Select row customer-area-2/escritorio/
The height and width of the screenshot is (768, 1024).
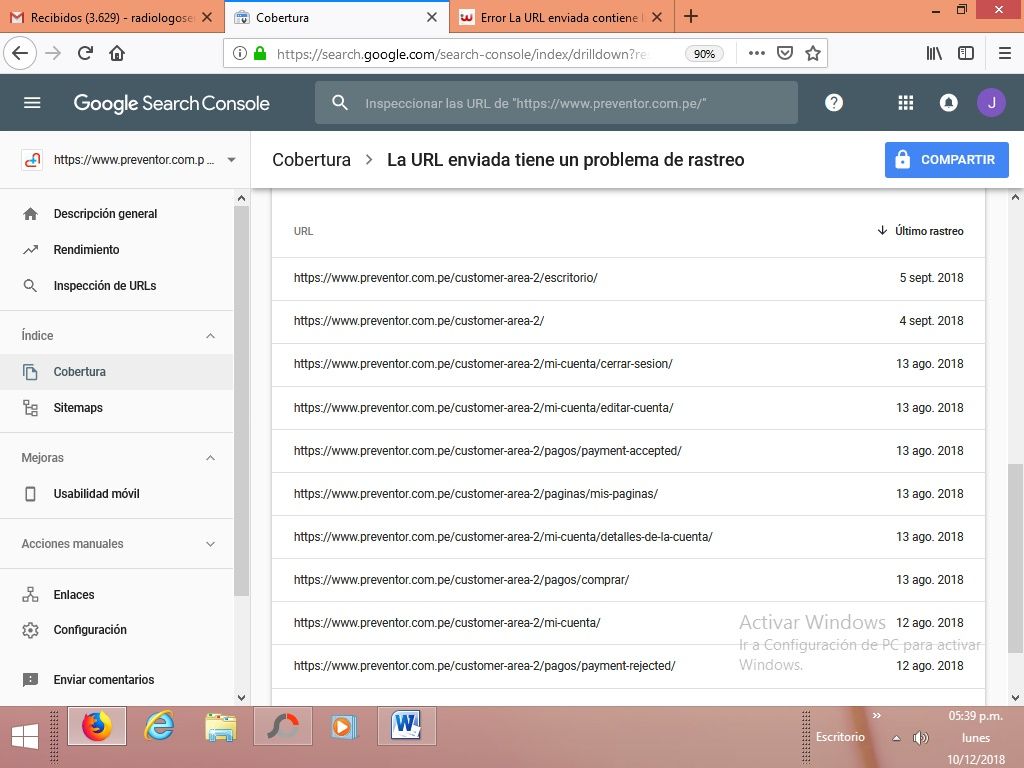(628, 278)
